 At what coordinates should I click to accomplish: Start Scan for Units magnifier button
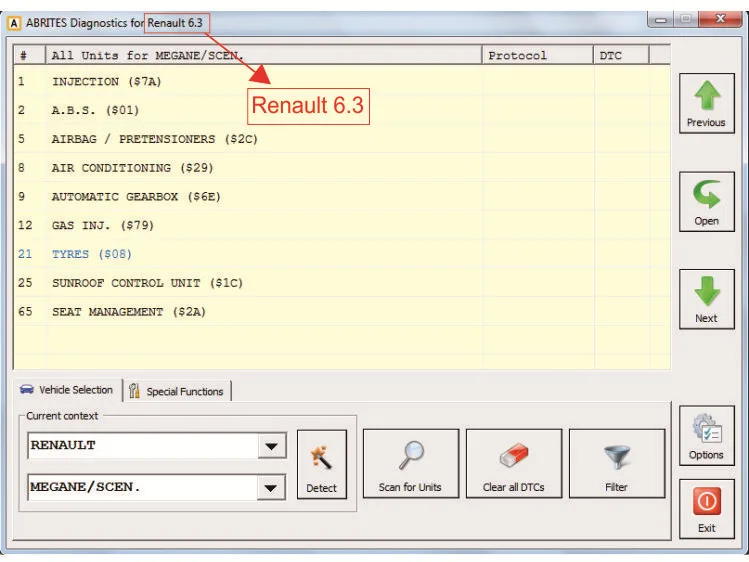[x=411, y=464]
